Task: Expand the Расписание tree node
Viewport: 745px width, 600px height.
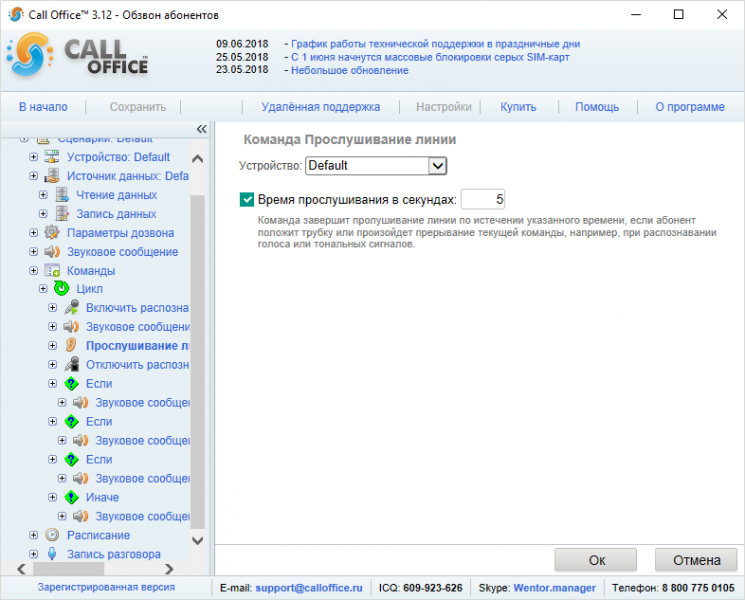Action: point(33,535)
